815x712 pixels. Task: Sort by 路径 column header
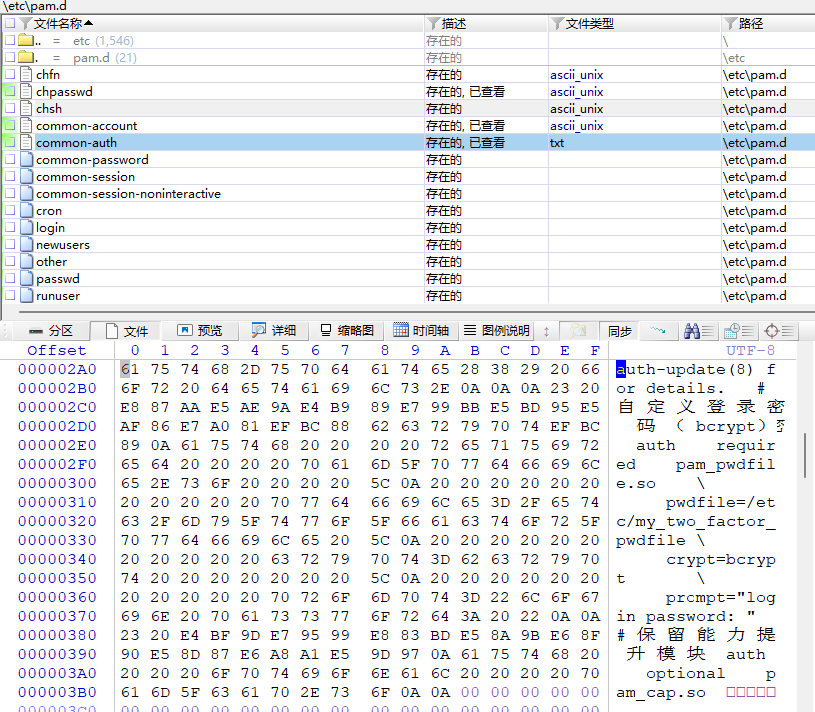[x=751, y=23]
